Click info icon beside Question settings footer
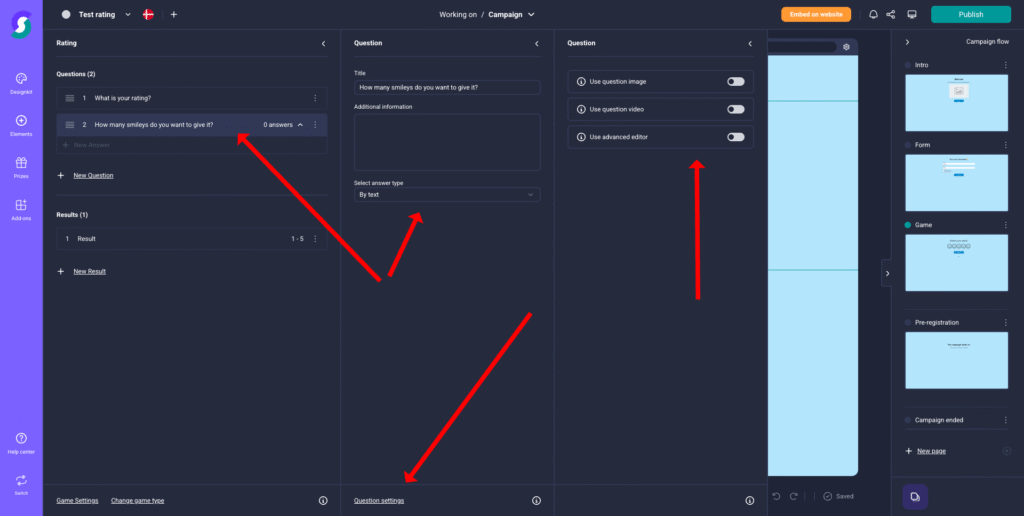 click(x=536, y=500)
